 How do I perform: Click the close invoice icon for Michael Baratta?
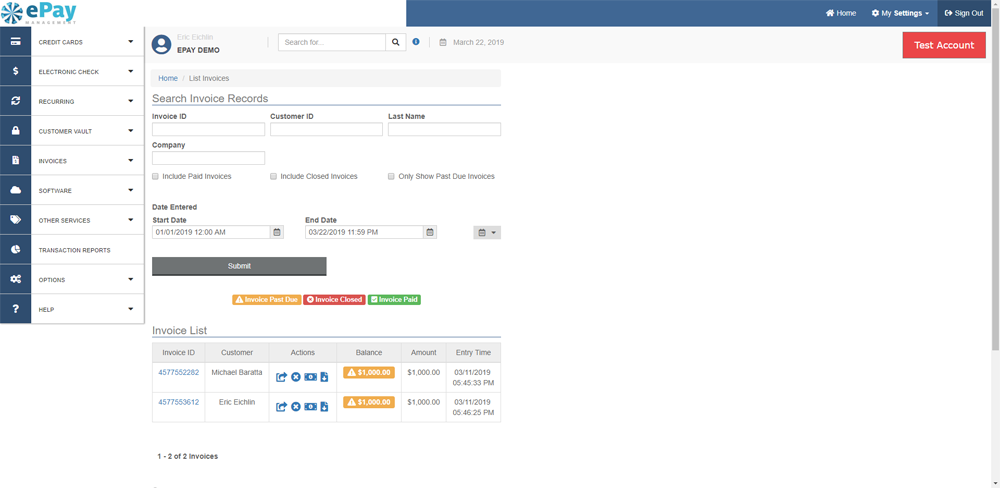point(296,377)
